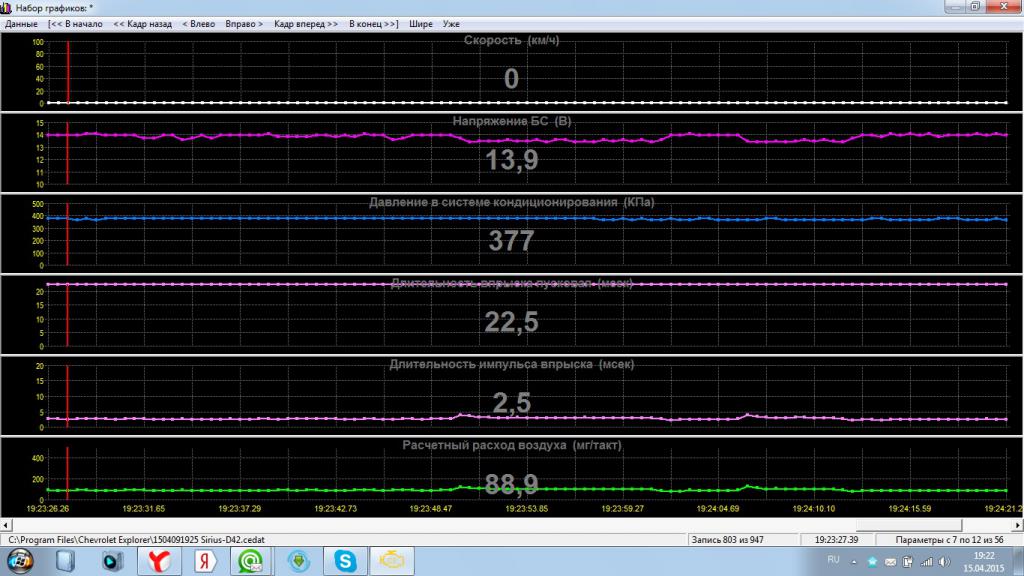
Task: Click 'Параметры с 7 по 12 из 56' status
Action: [x=949, y=540]
